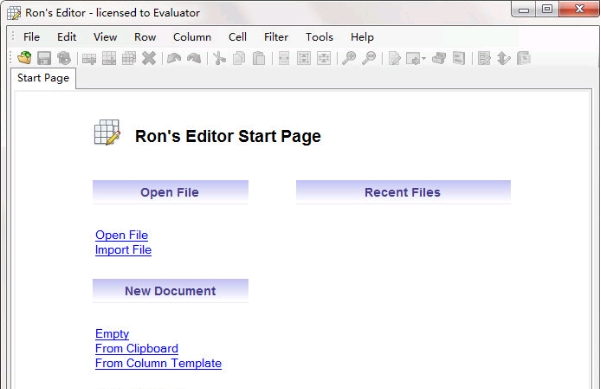Click the Zoom In magnifier icon
Viewport: 601px width, 389px height.
click(349, 58)
